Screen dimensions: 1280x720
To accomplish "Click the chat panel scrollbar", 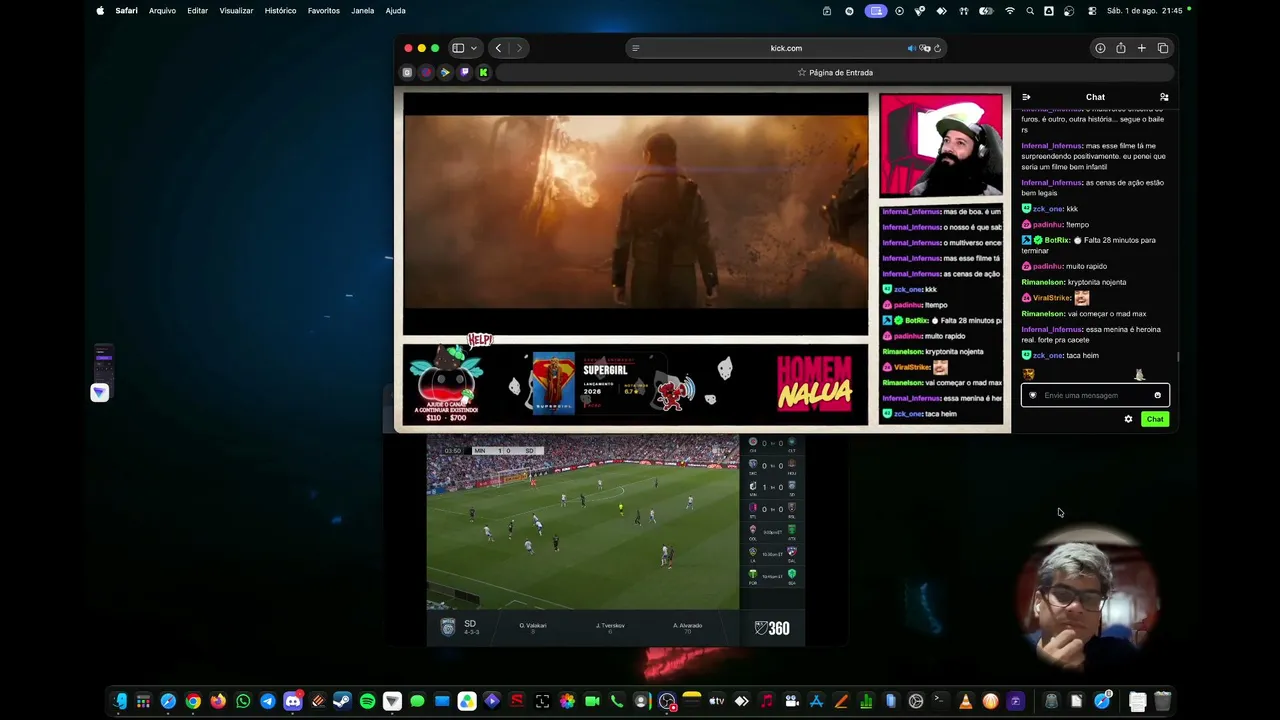I will (x=1177, y=356).
